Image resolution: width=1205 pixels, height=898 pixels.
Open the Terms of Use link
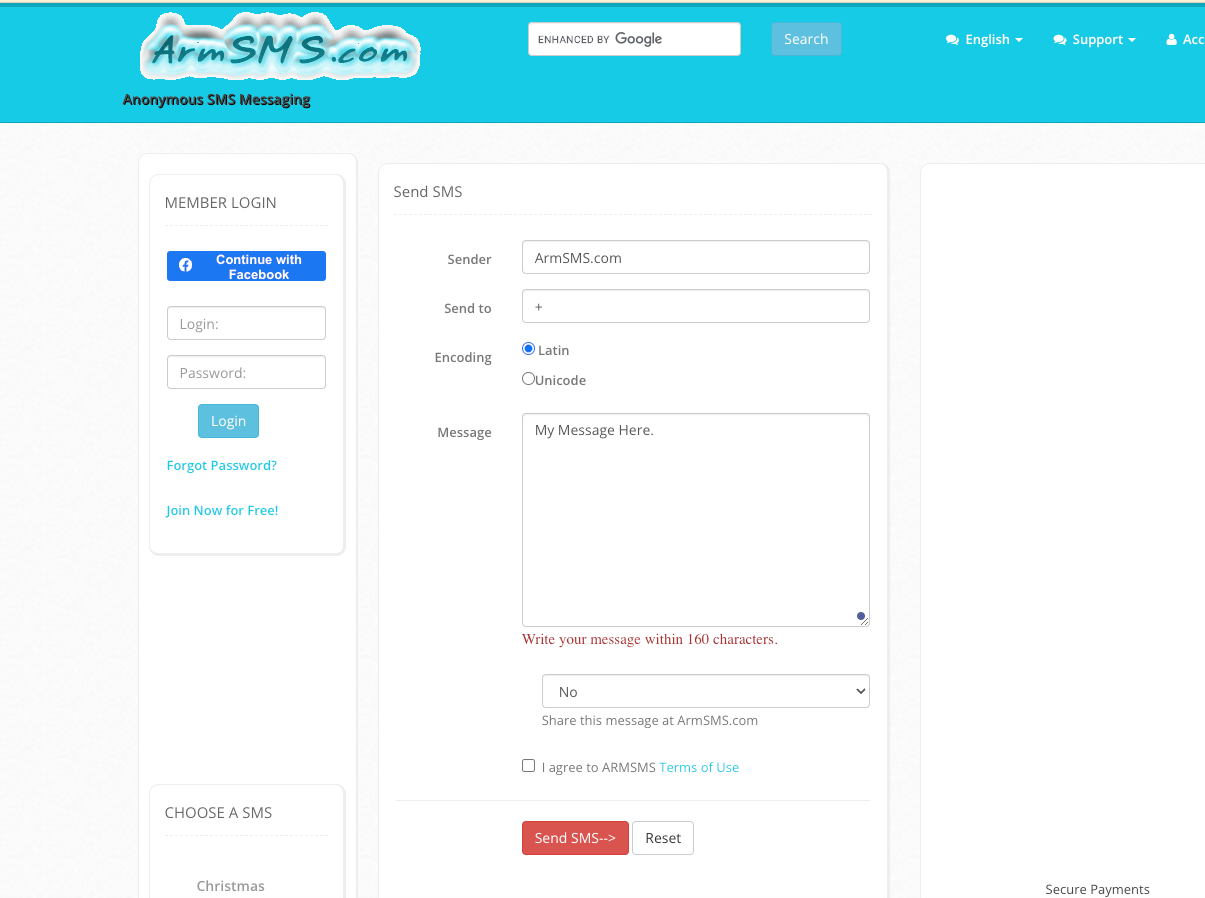[699, 767]
